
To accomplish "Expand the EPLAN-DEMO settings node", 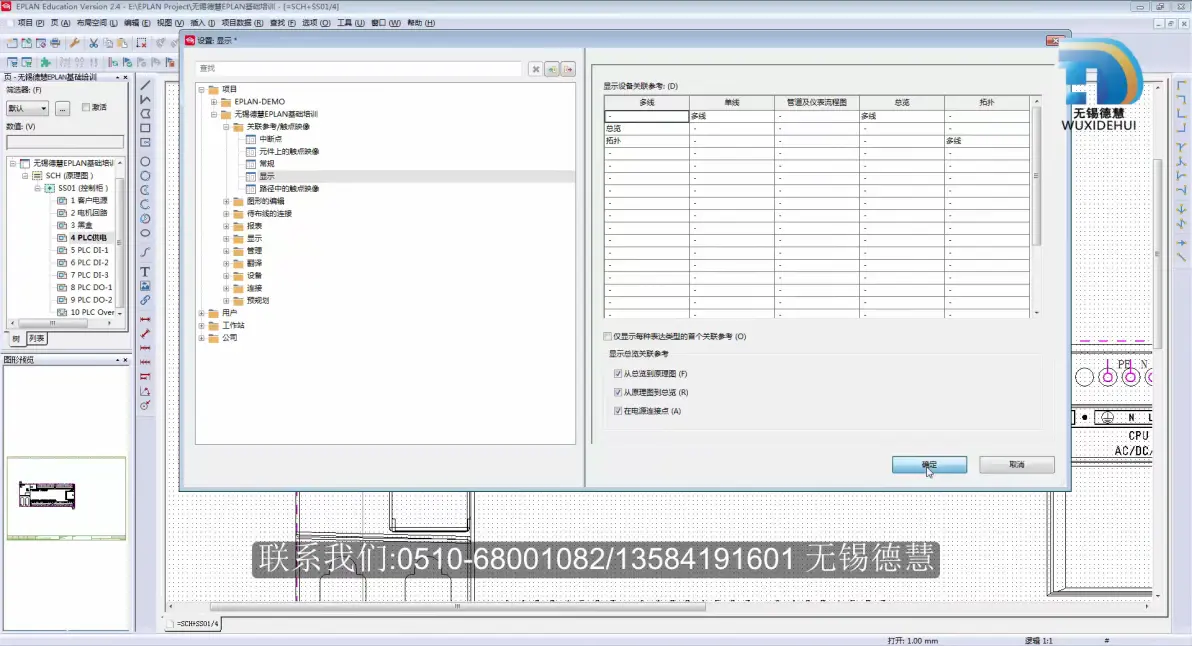I will tap(214, 102).
